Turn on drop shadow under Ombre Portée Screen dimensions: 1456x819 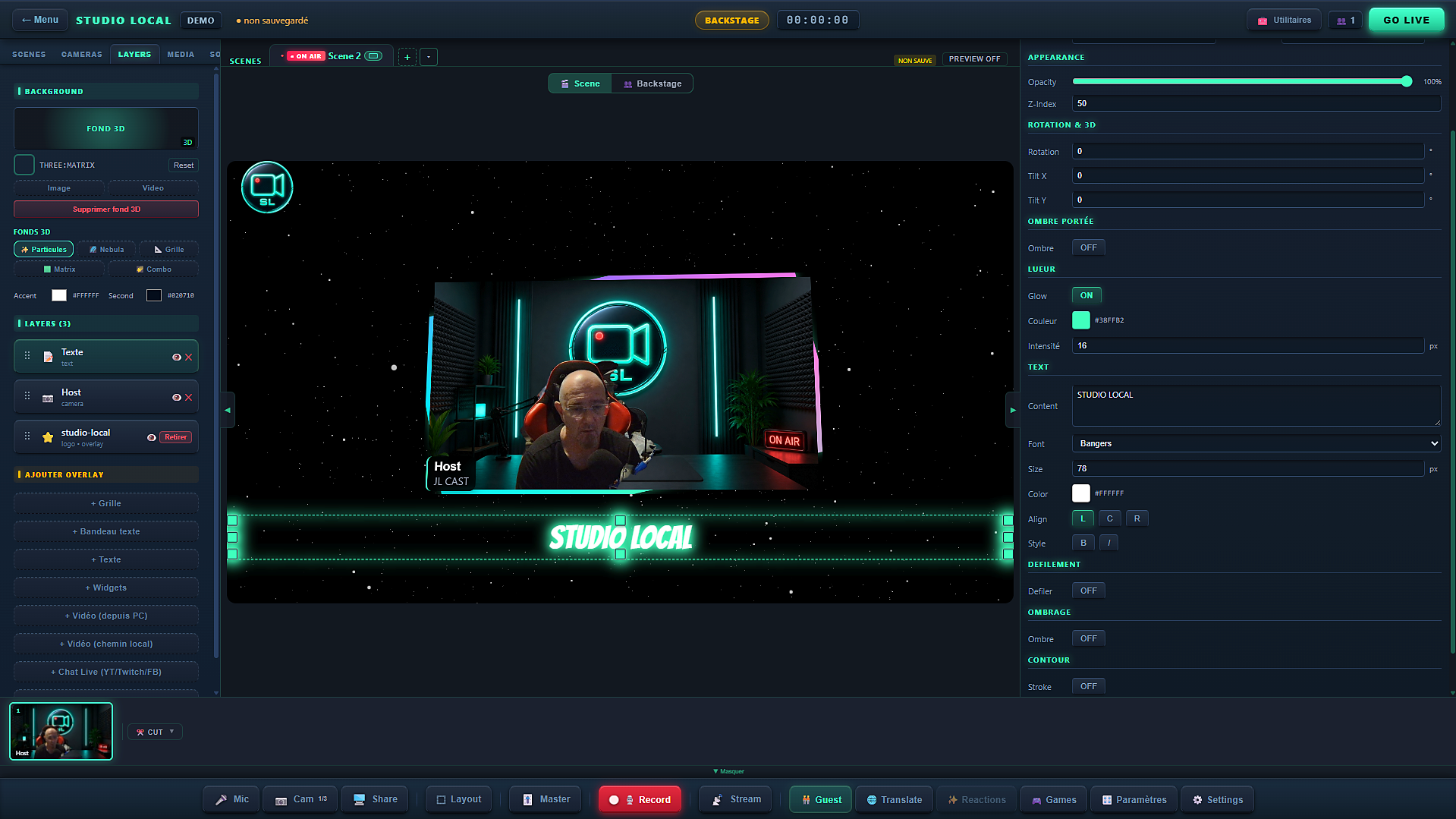1088,247
